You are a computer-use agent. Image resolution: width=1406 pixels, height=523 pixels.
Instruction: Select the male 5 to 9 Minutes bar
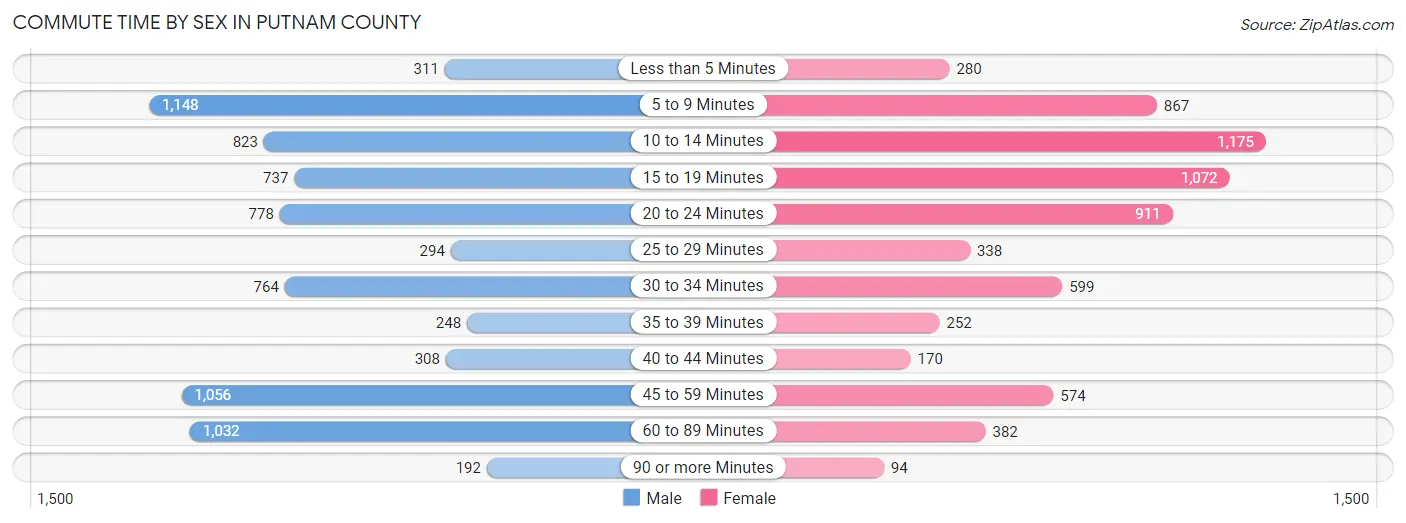(x=396, y=105)
